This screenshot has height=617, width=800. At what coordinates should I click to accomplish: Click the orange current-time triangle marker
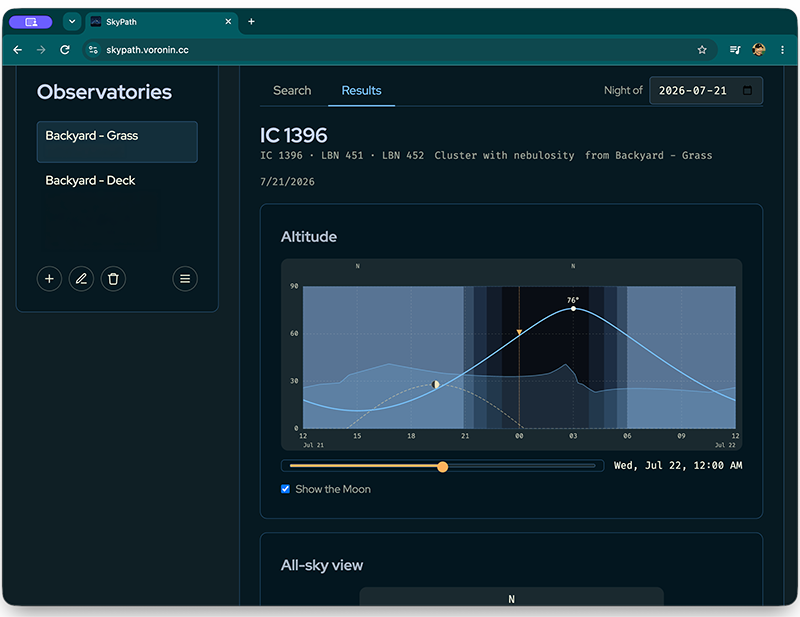[519, 332]
